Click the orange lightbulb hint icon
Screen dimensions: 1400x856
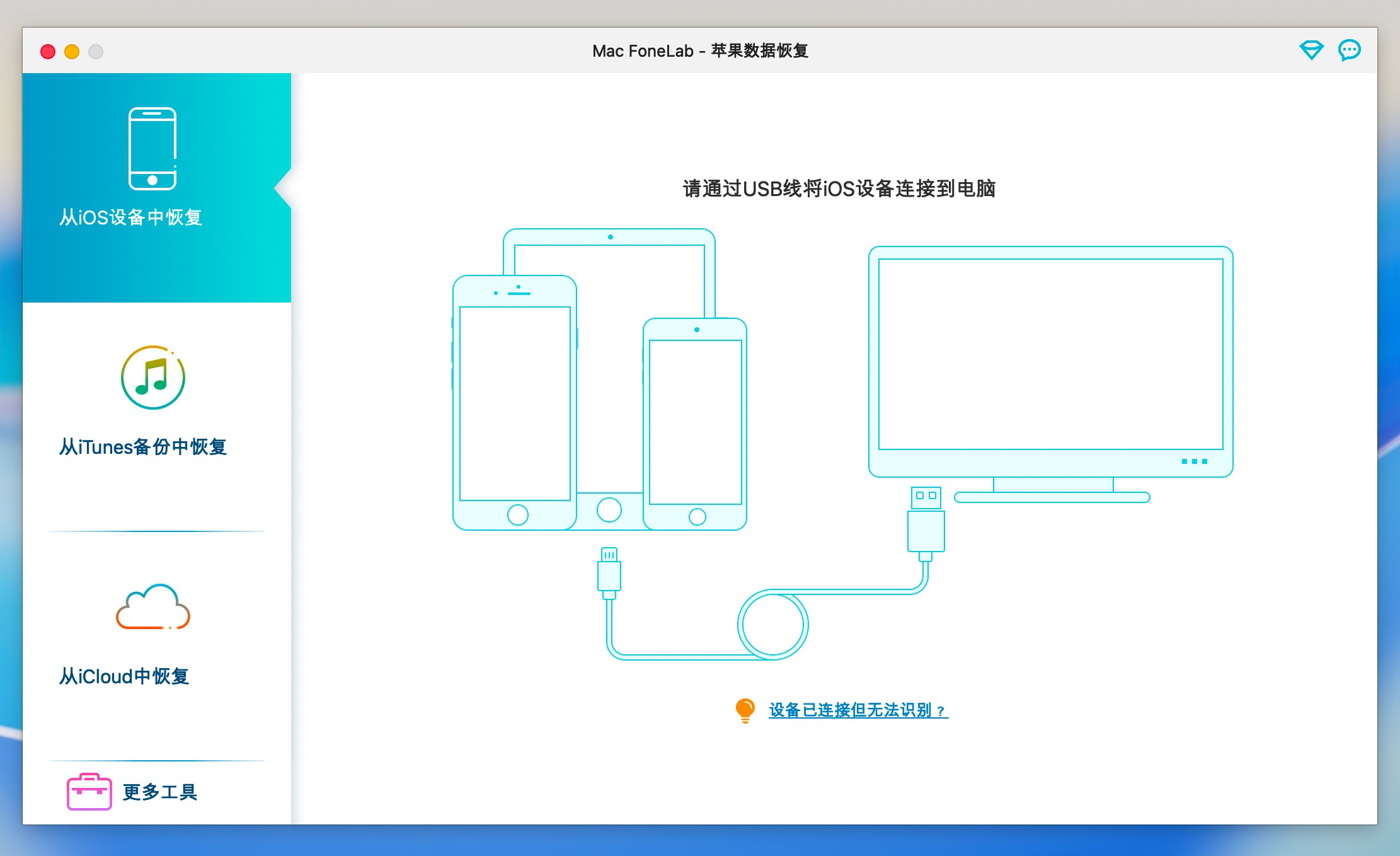click(745, 710)
